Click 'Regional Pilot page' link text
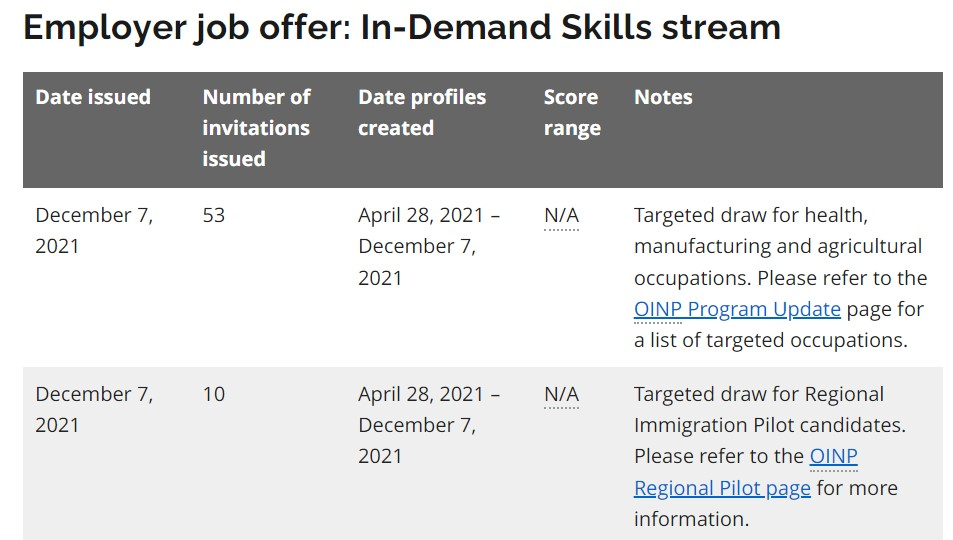This screenshot has width=953, height=540. coord(722,488)
